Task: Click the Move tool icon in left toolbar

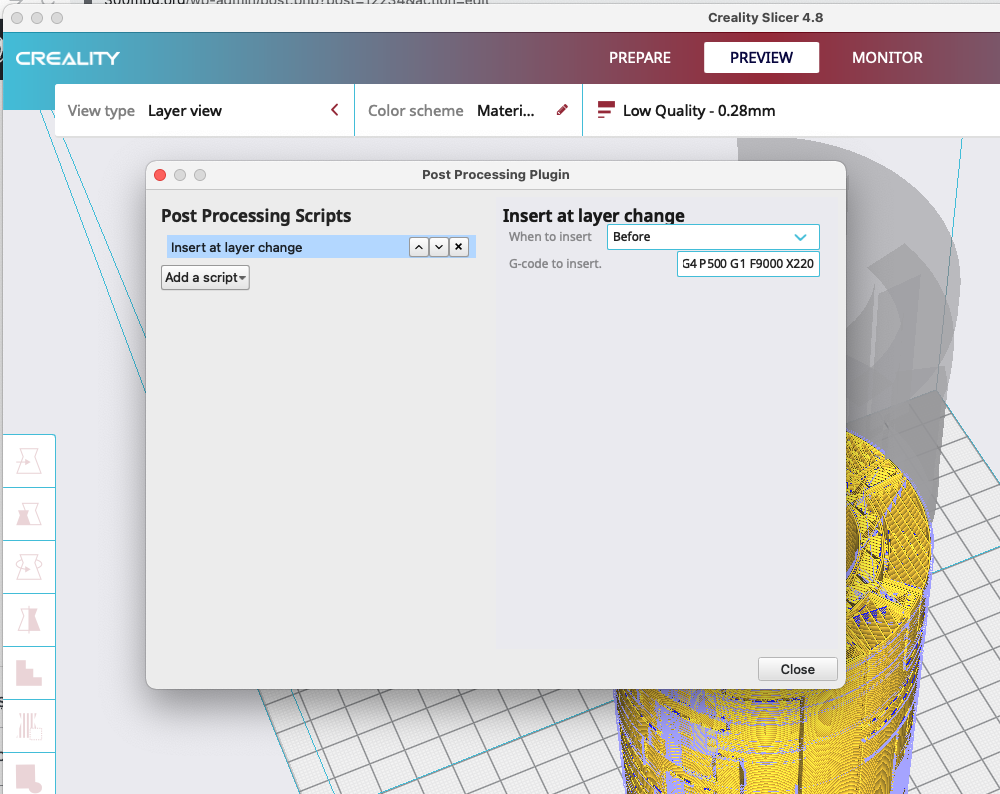Action: click(x=29, y=461)
